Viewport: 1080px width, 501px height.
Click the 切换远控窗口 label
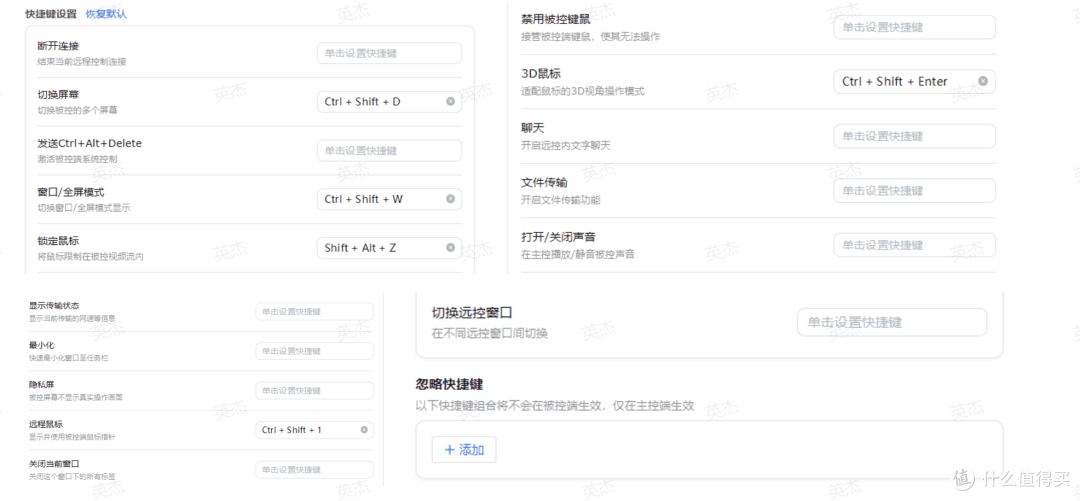coord(472,313)
